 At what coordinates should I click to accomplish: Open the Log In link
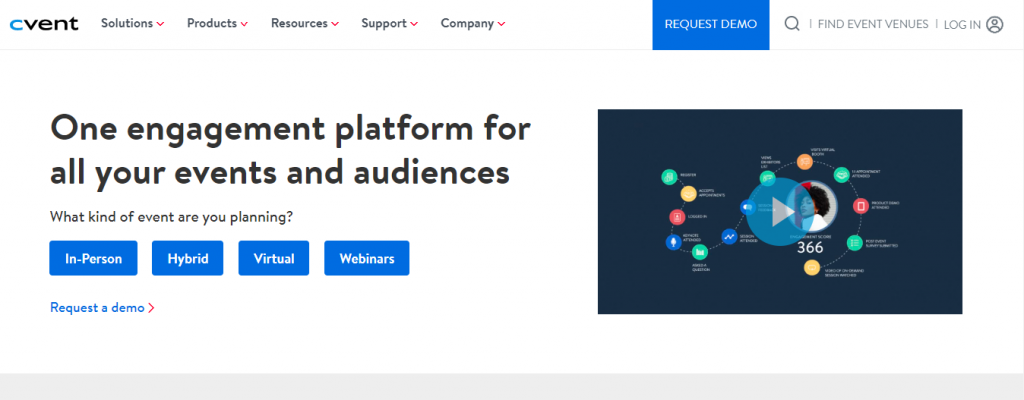tap(973, 24)
